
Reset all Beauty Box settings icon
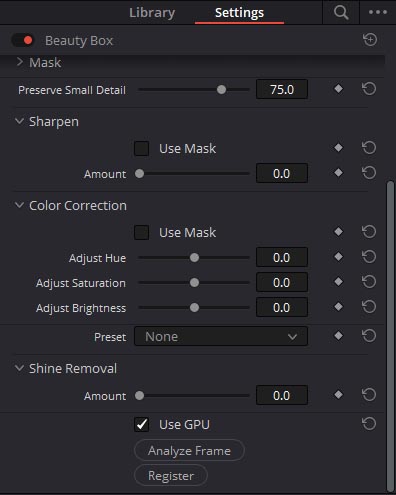370,40
